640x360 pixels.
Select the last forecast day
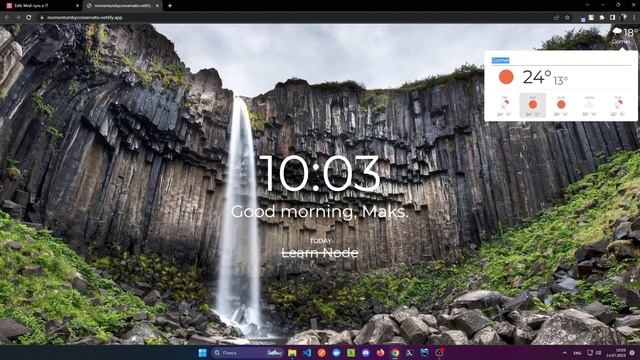point(618,106)
